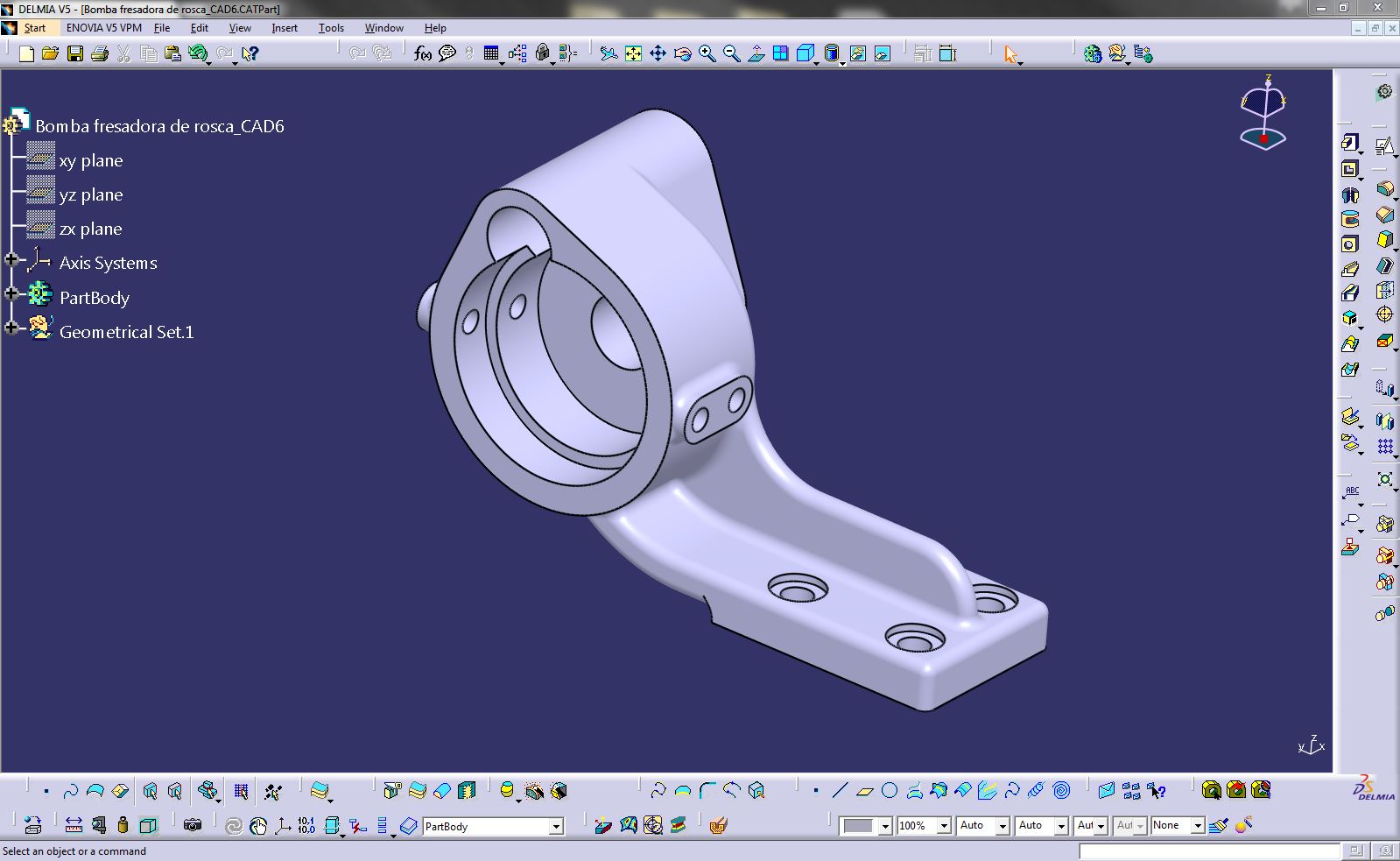The width and height of the screenshot is (1400, 861).
Task: Select the xy plane in the tree
Action: [91, 160]
